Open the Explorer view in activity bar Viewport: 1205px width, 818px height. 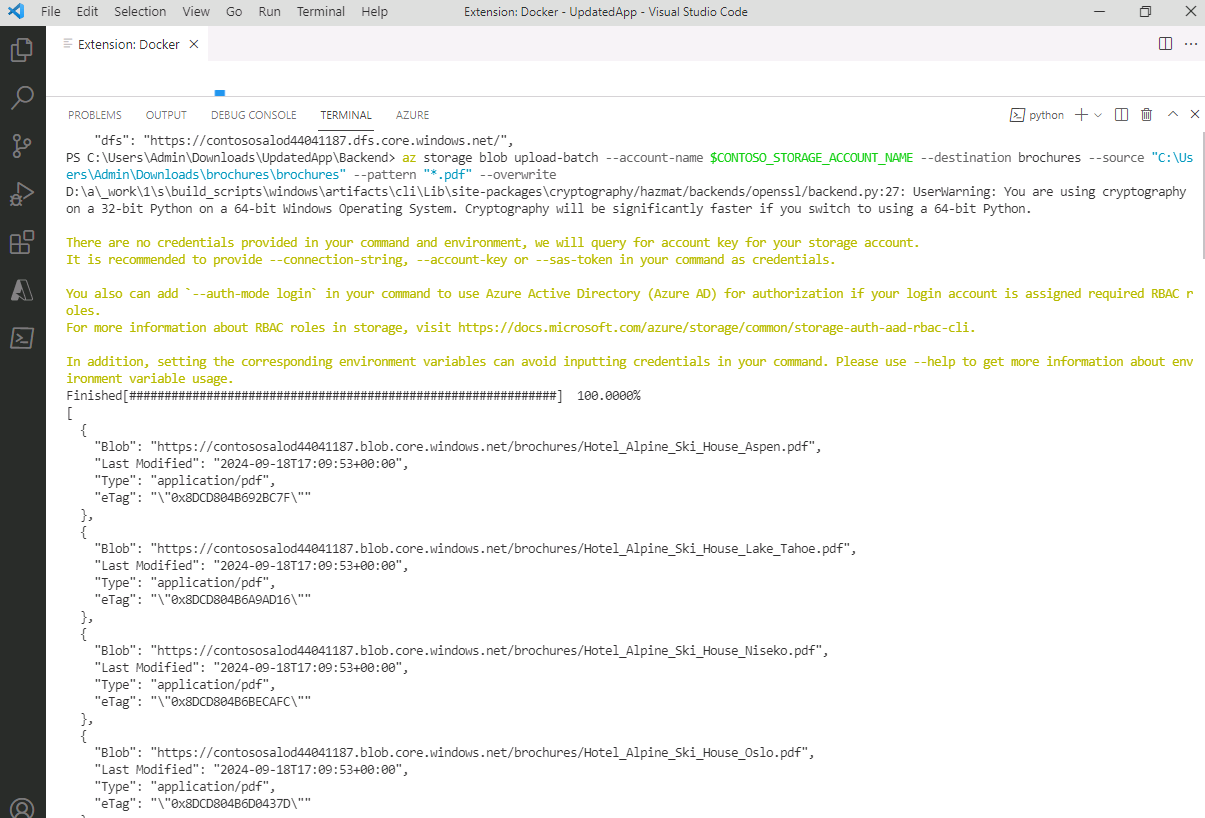(x=22, y=50)
